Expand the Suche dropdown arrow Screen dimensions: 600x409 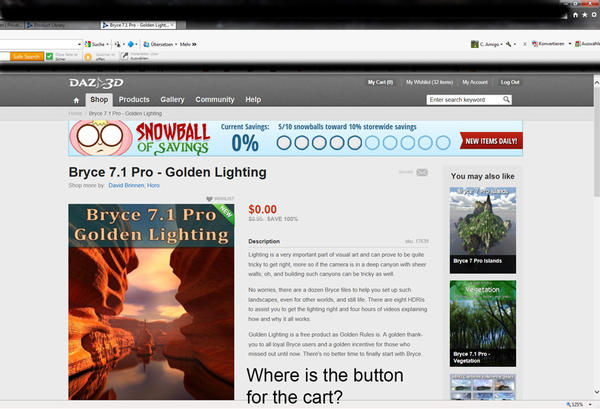pos(108,44)
